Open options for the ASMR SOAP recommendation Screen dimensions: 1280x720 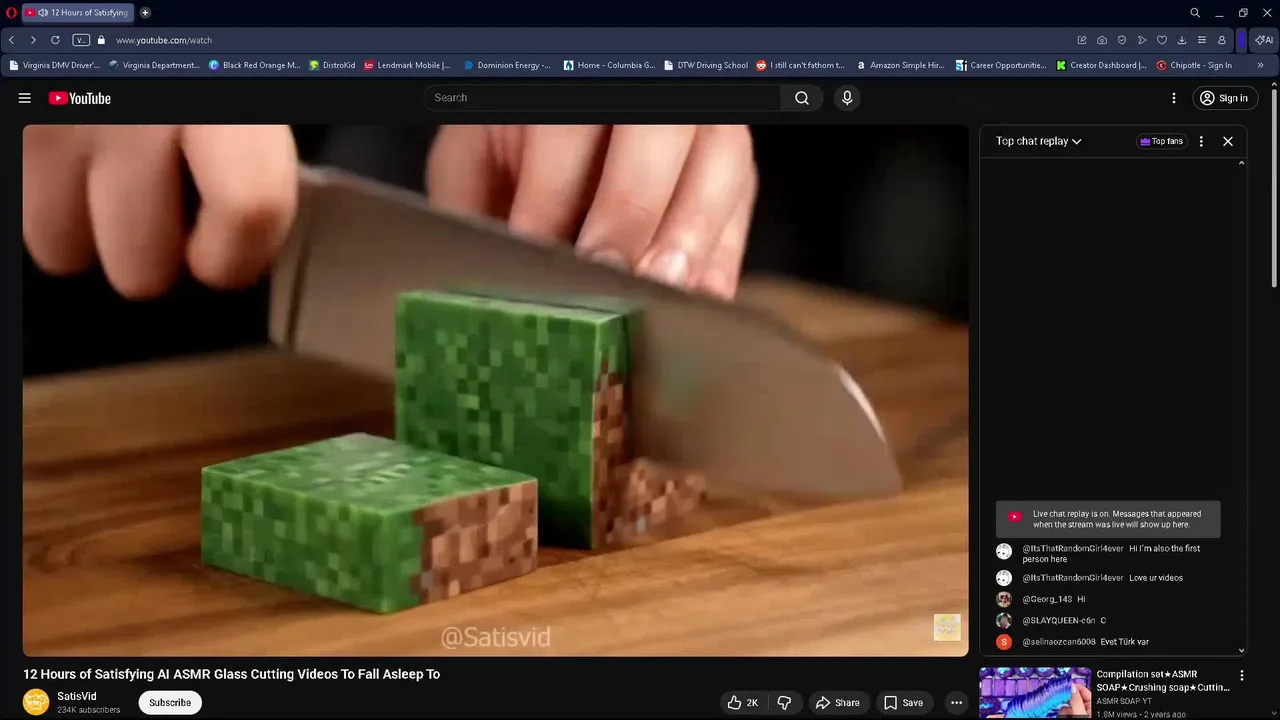1242,676
